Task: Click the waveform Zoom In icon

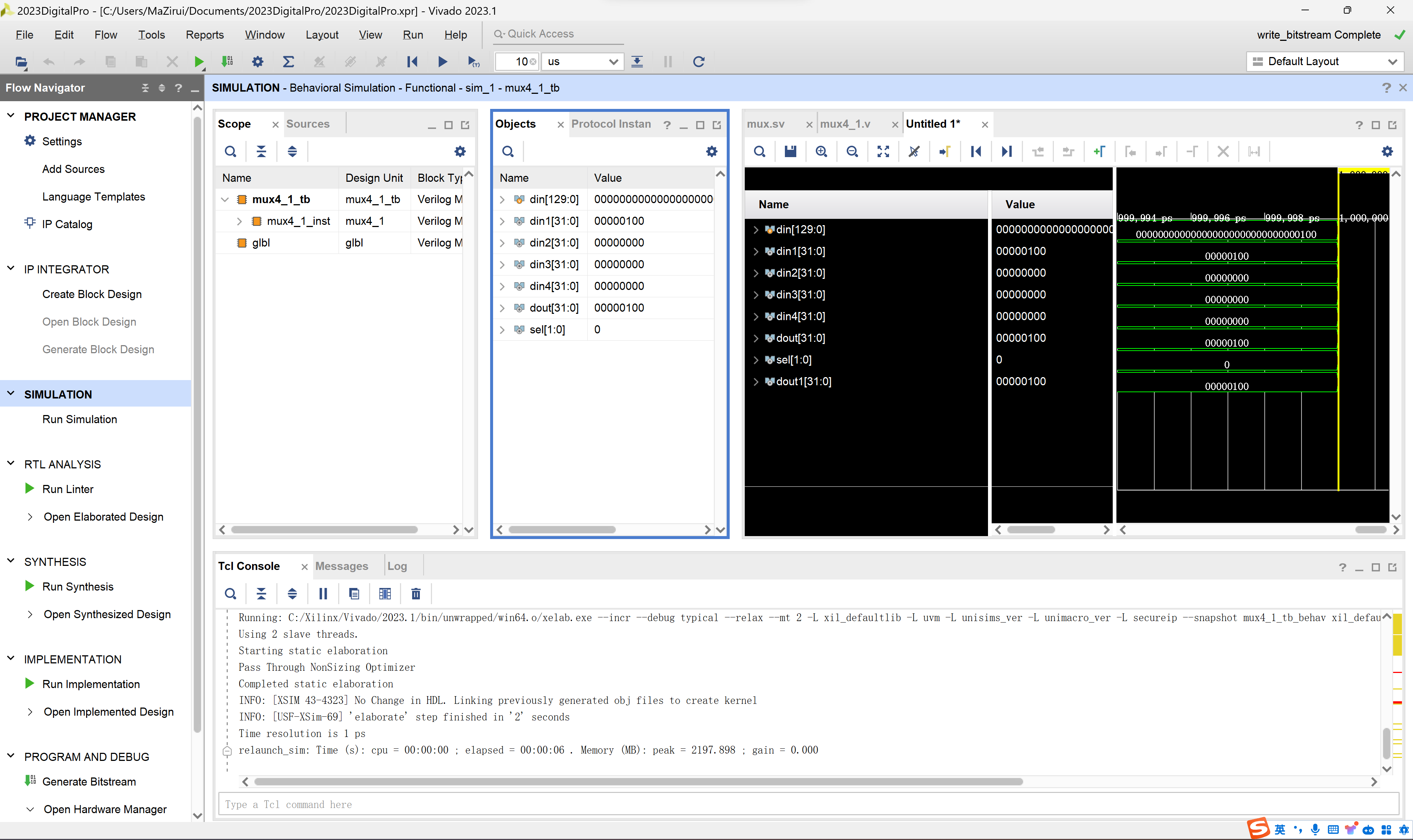Action: 821,151
